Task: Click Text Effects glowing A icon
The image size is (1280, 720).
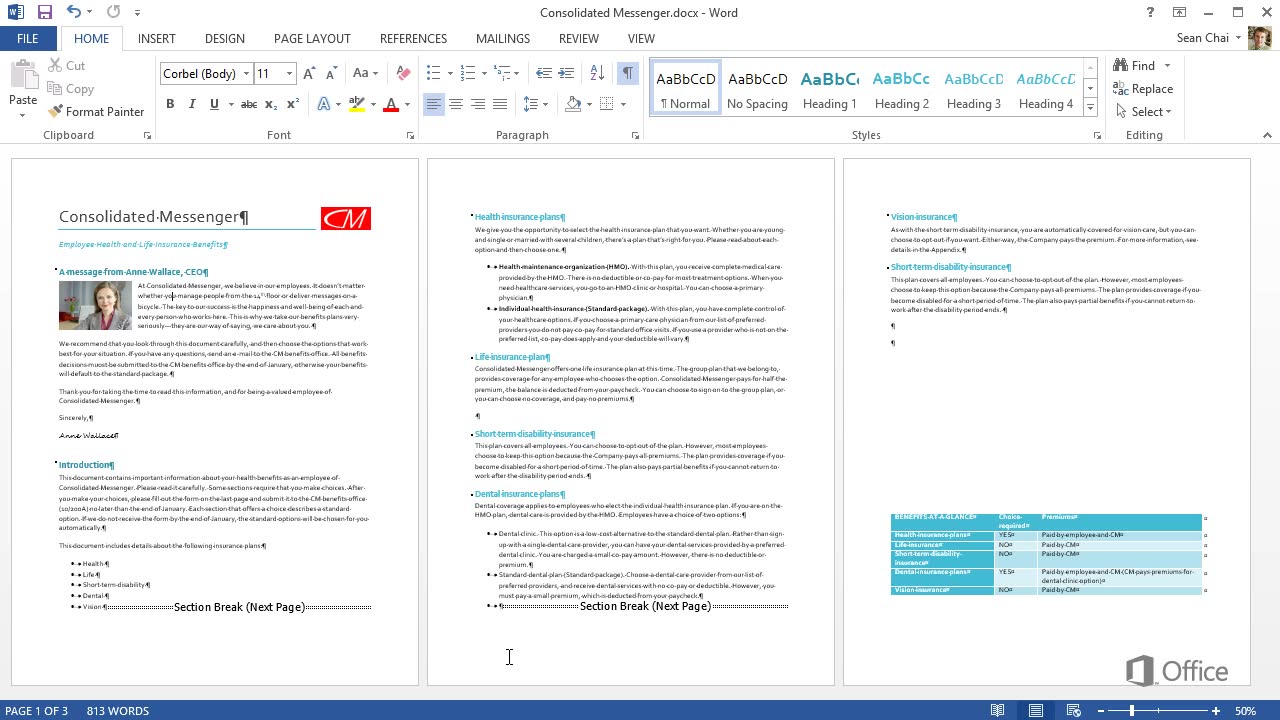Action: (x=323, y=104)
